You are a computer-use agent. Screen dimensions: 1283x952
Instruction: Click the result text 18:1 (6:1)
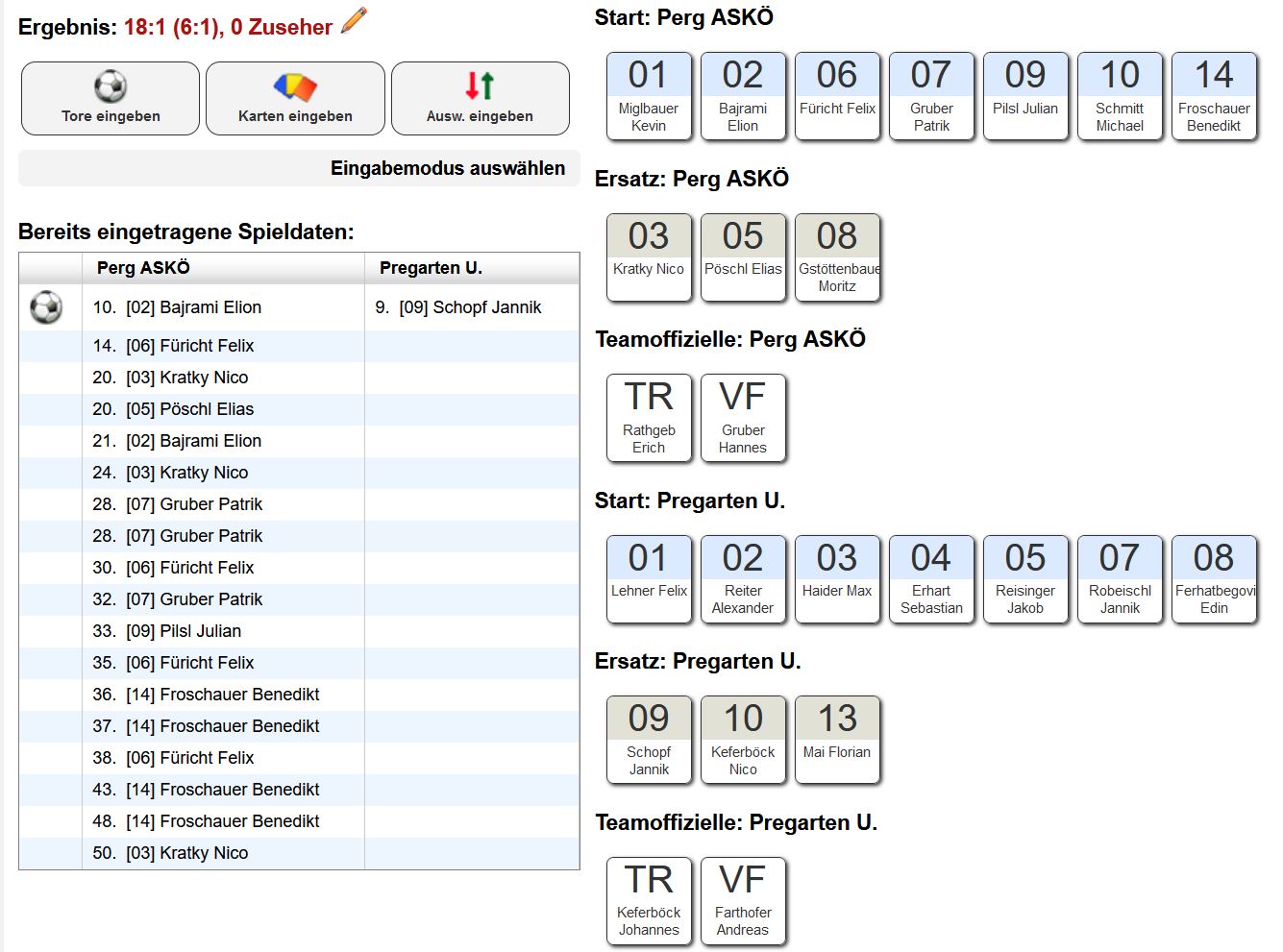tap(170, 27)
